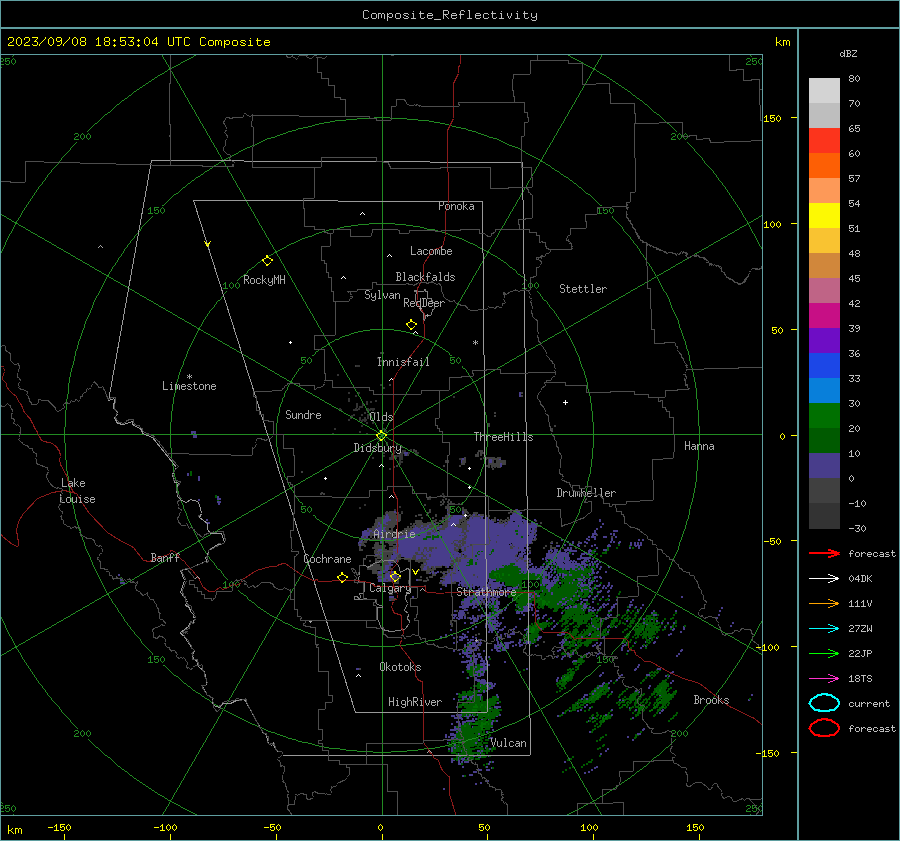Click the red 60 dBZ color swatch
Viewport: 900px width, 841px height.
coord(824,141)
